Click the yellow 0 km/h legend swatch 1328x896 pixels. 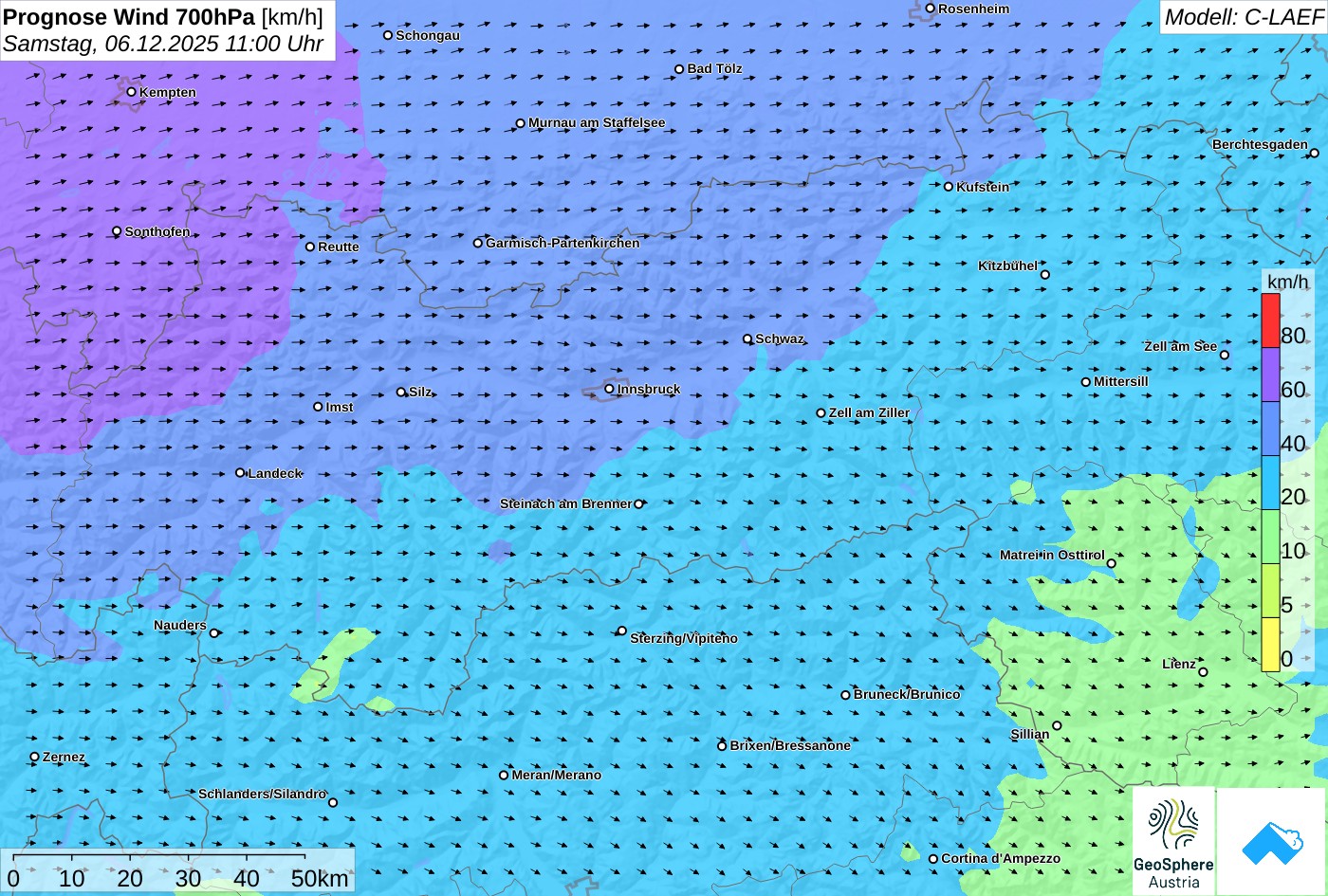(1271, 645)
